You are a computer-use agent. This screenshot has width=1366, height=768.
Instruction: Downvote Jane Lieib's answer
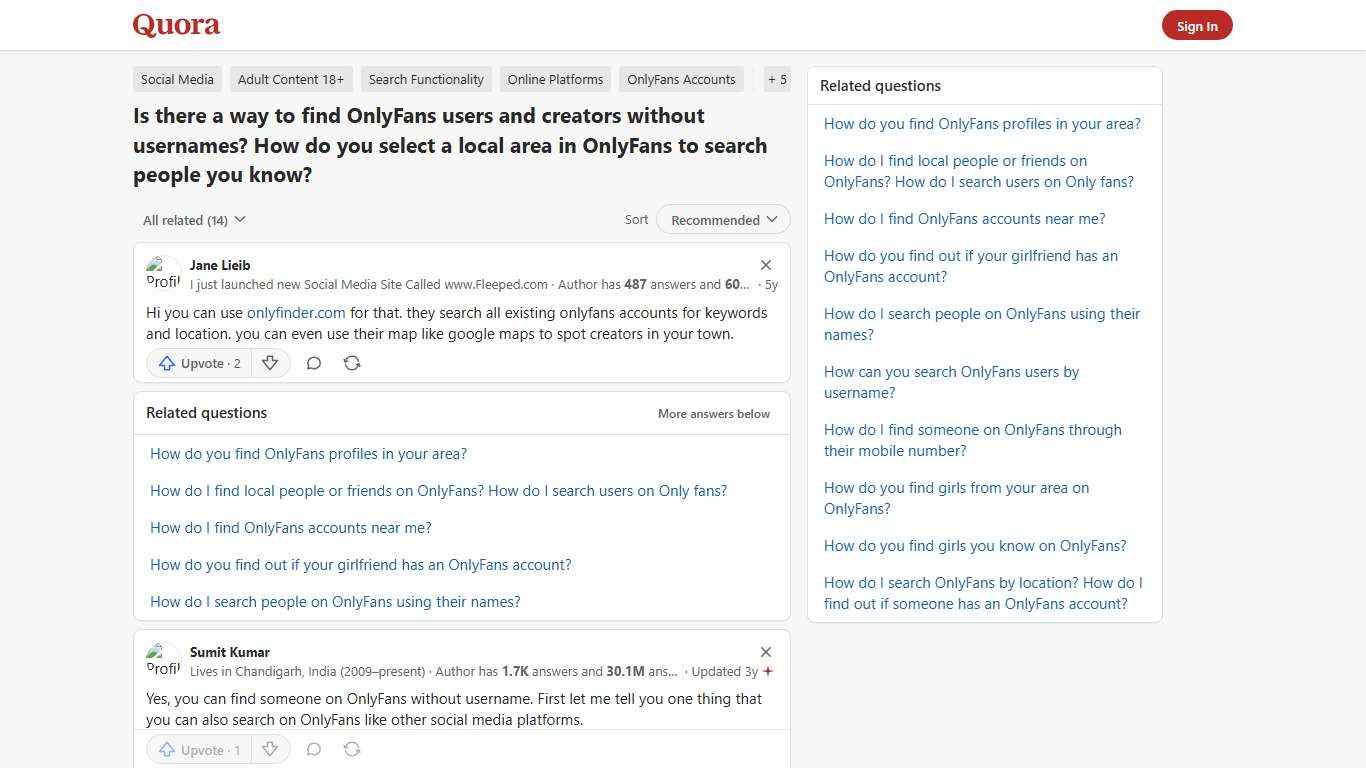(270, 363)
